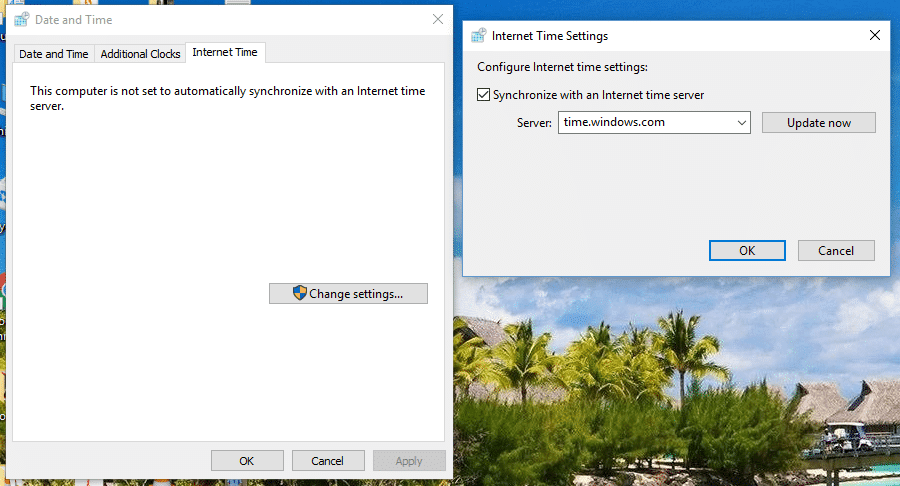900x486 pixels.
Task: Expand the Server dropdown arrow
Action: click(741, 122)
